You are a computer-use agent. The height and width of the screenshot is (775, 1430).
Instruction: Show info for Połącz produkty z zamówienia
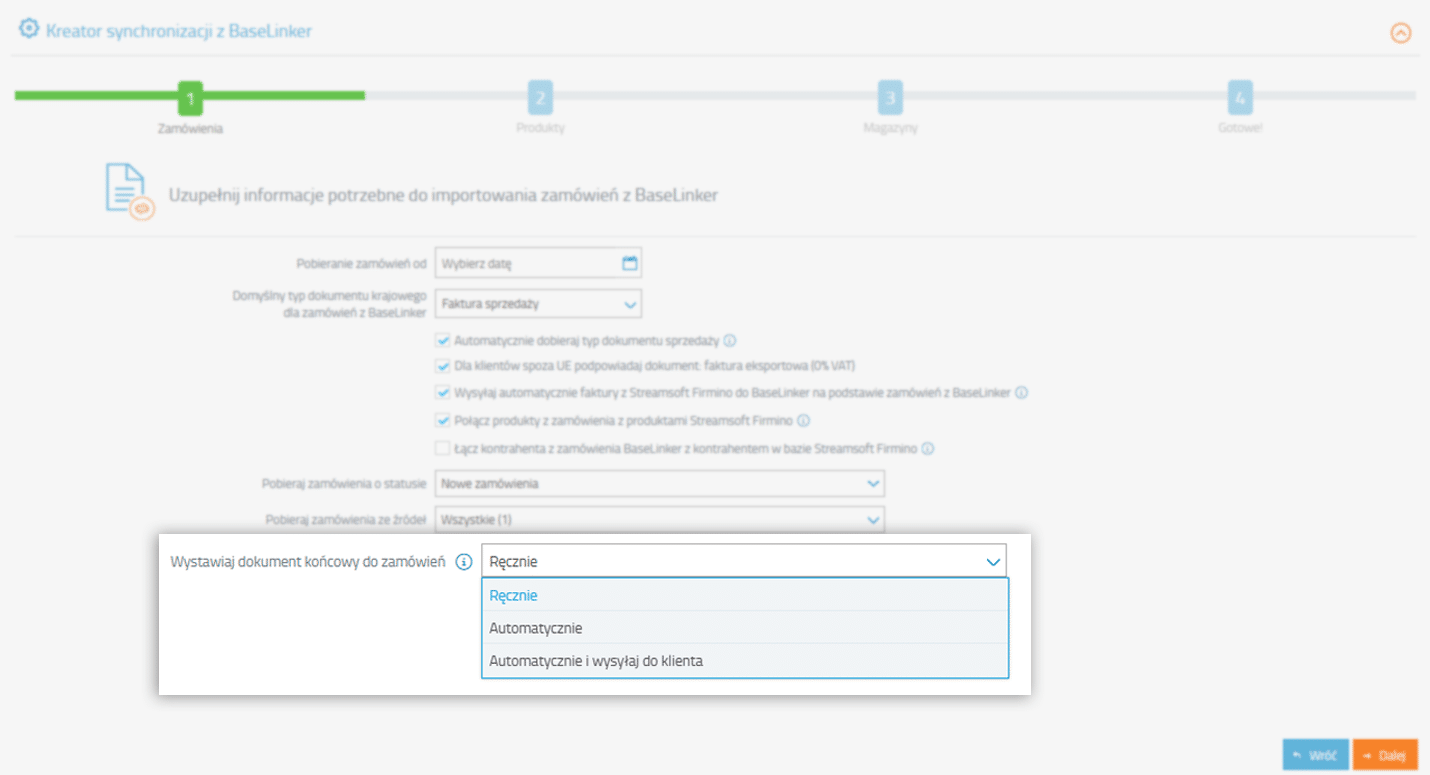pos(803,421)
